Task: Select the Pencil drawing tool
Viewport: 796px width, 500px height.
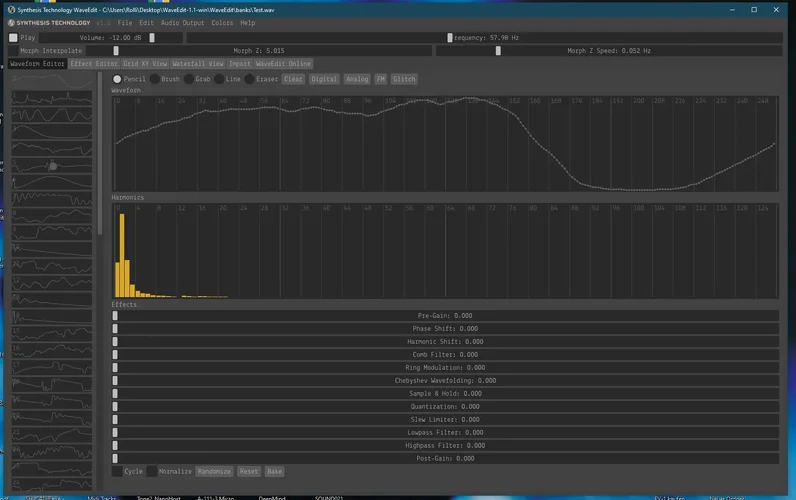Action: pos(117,79)
